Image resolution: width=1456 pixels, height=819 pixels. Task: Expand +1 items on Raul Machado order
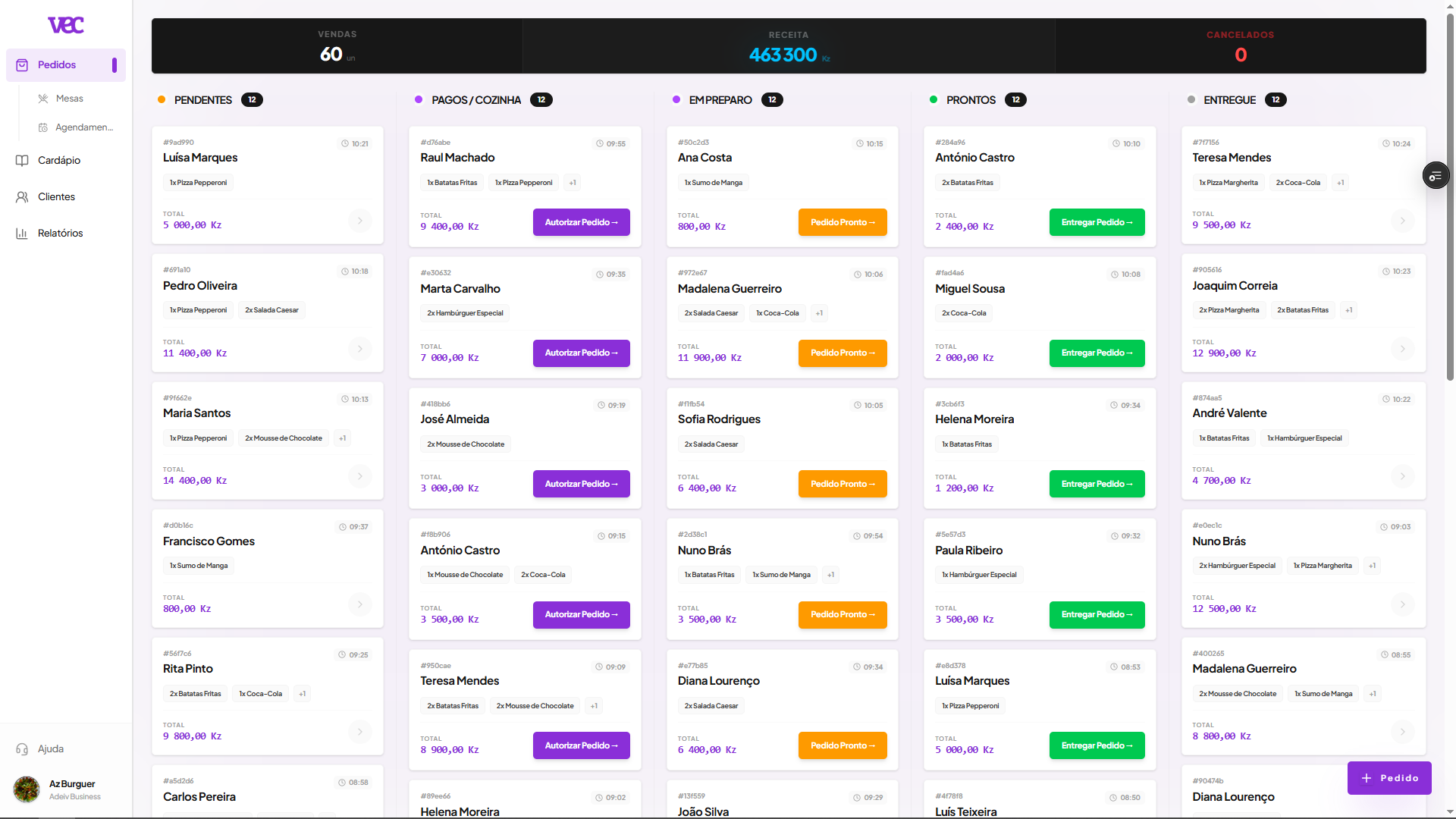573,183
